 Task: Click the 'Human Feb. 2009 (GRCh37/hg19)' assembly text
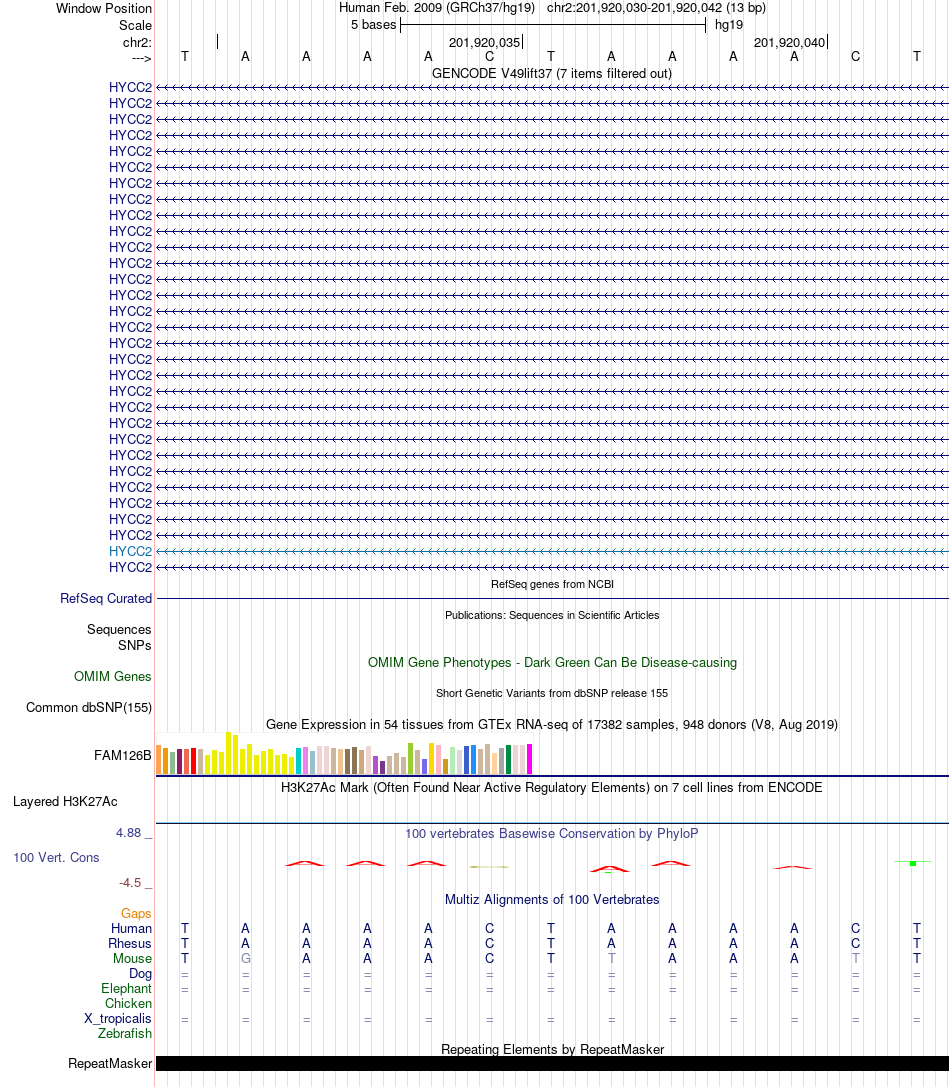(x=437, y=8)
